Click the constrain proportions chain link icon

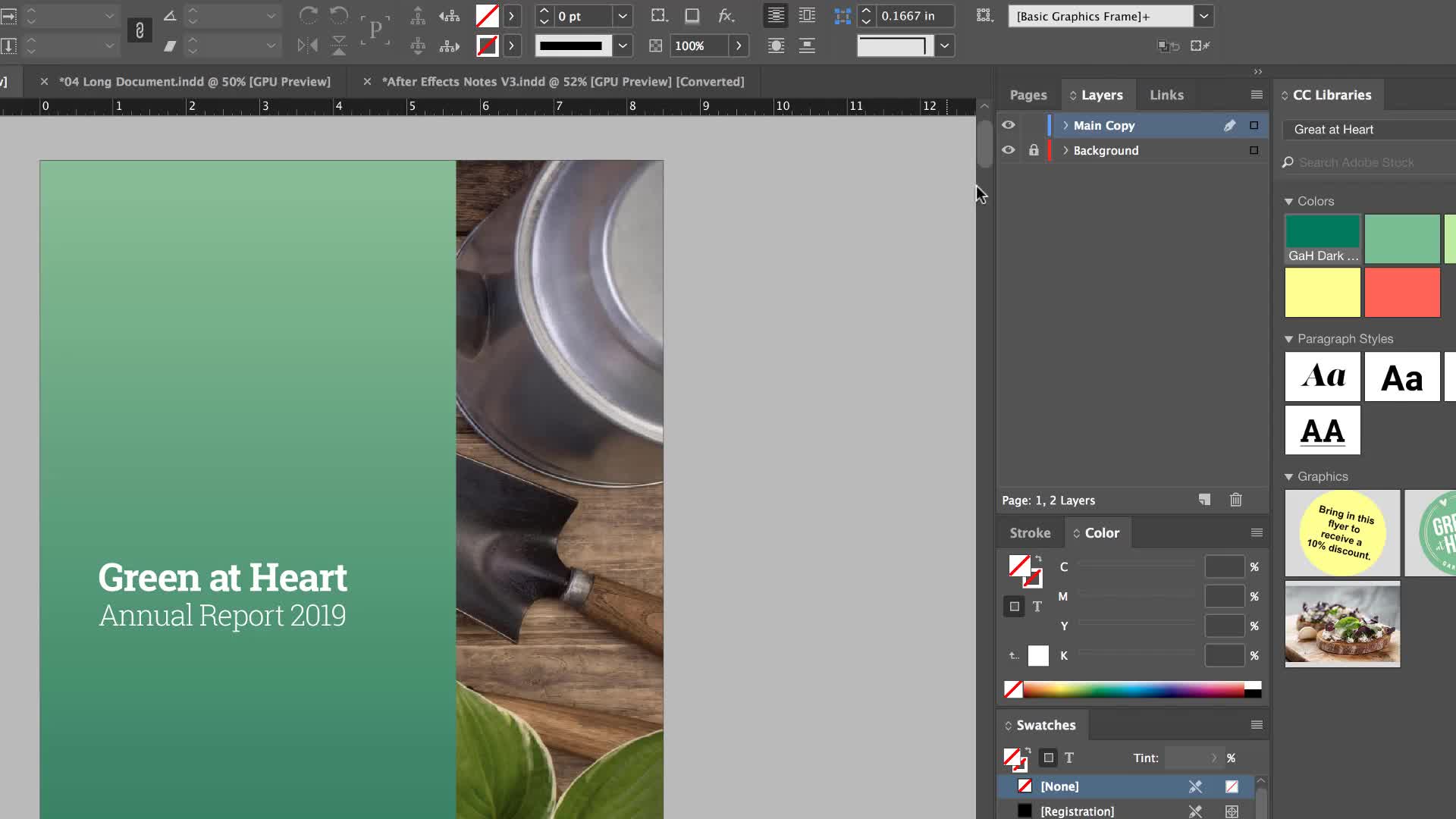[x=140, y=30]
